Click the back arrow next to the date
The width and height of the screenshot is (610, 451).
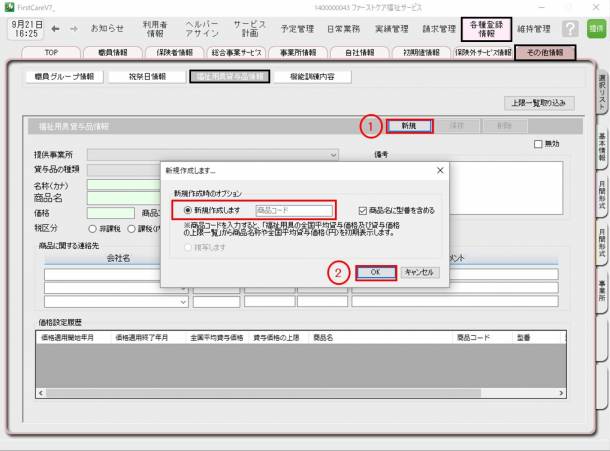tap(53, 29)
